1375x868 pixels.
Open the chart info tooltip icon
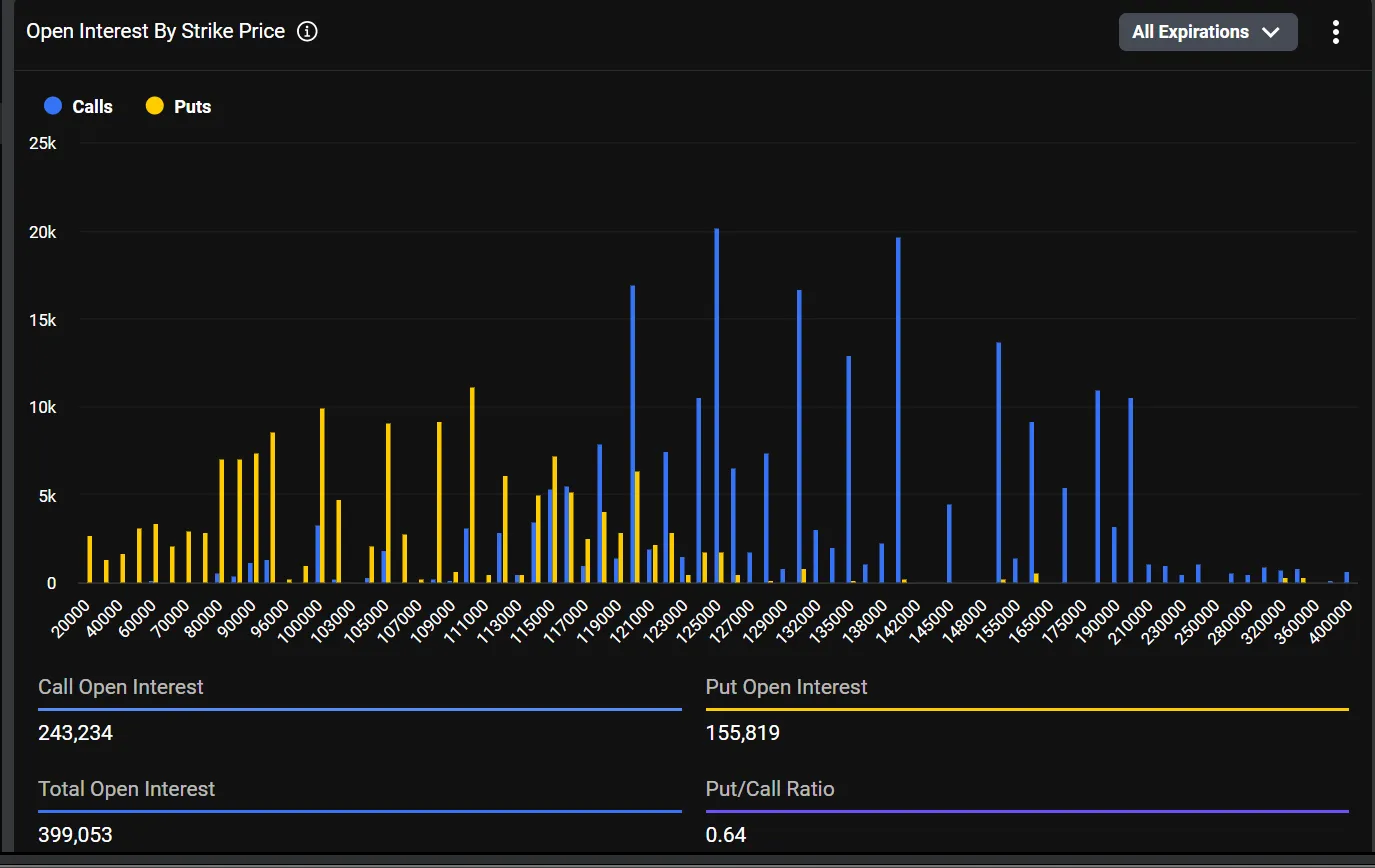[x=307, y=31]
